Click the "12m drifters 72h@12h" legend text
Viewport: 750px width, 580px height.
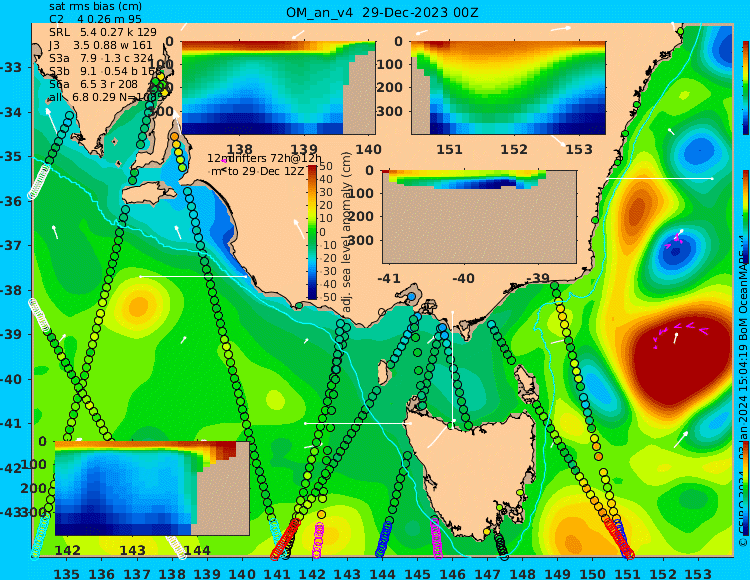click(265, 158)
